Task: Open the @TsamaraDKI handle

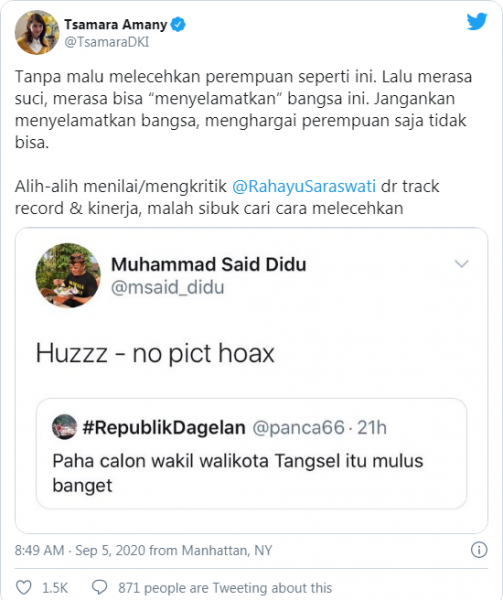Action: [x=107, y=42]
